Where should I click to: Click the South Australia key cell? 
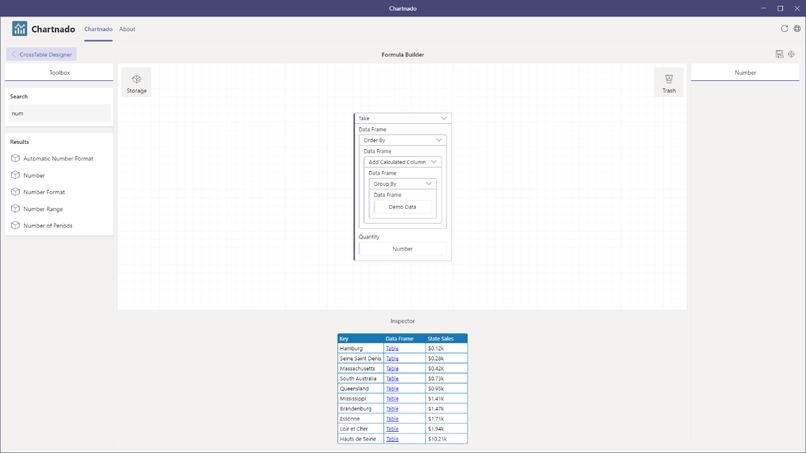(360, 378)
